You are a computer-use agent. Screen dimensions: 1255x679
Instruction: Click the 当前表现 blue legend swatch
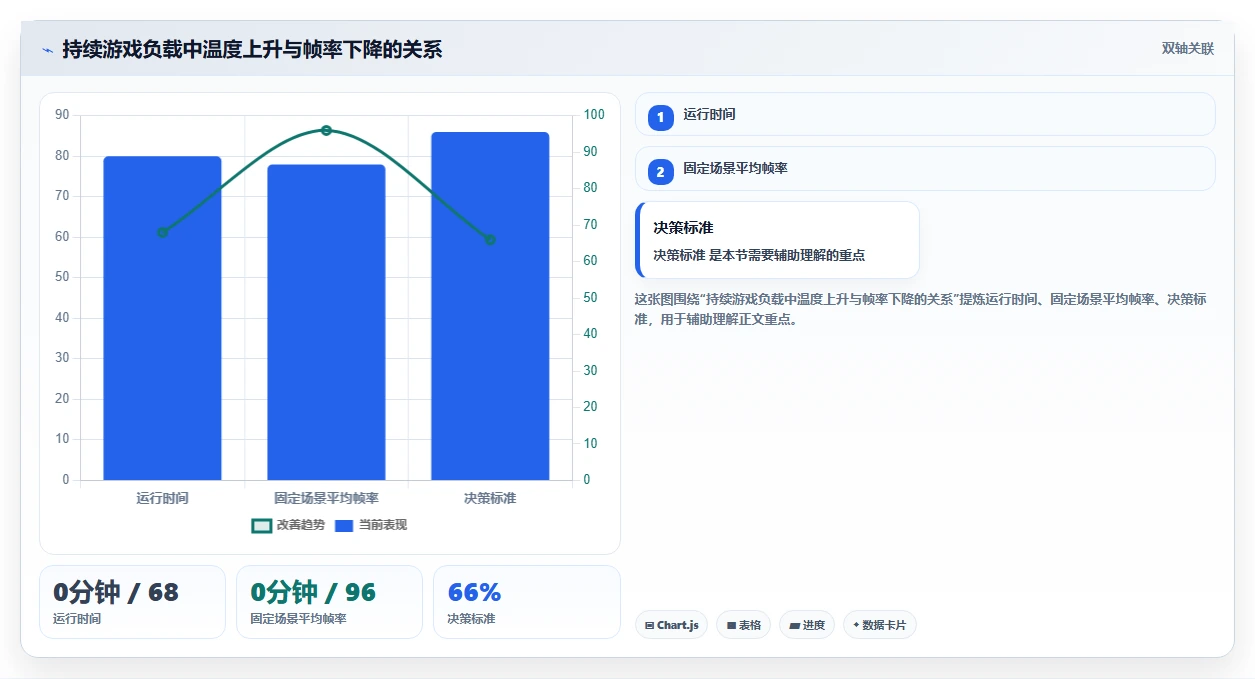point(344,525)
